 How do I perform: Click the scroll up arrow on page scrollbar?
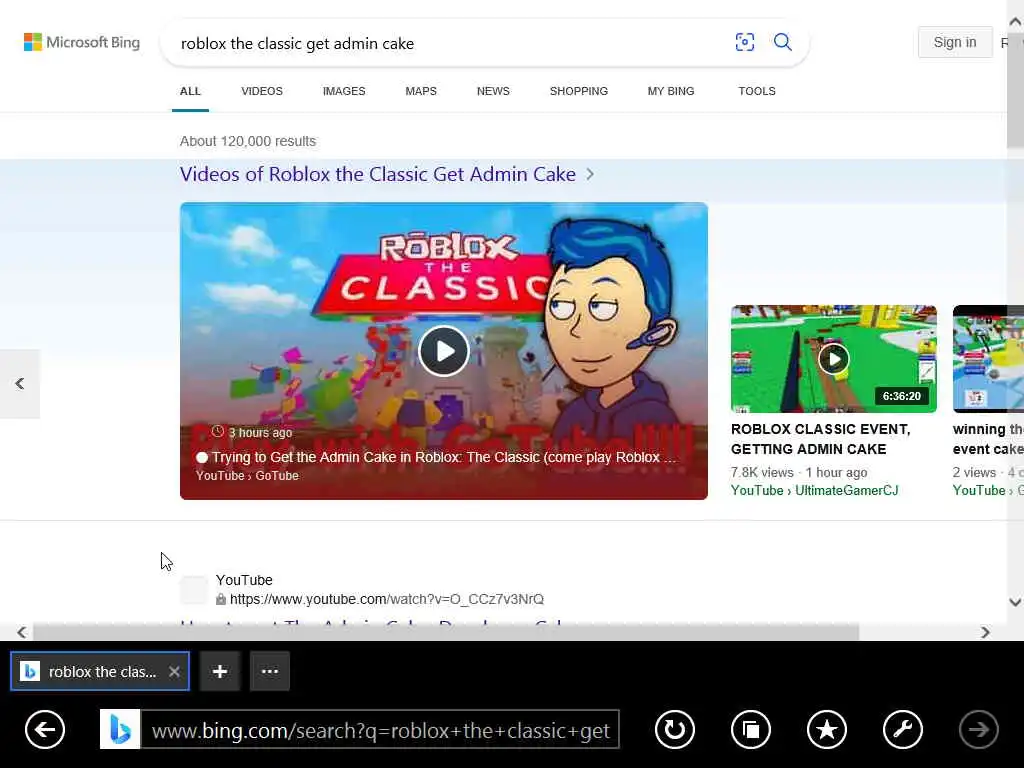click(x=1015, y=22)
